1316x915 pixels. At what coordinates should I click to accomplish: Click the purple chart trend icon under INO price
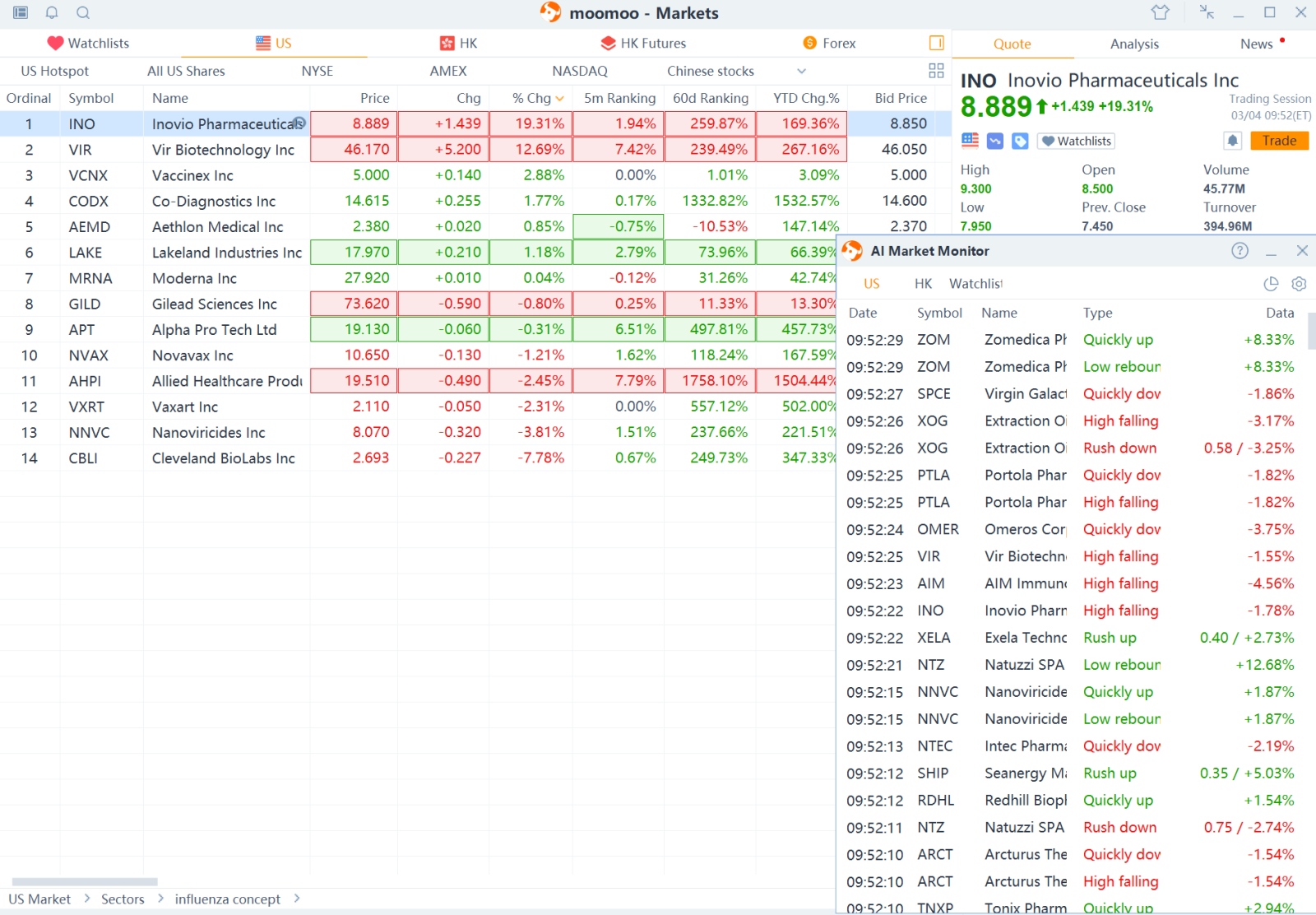[x=995, y=141]
